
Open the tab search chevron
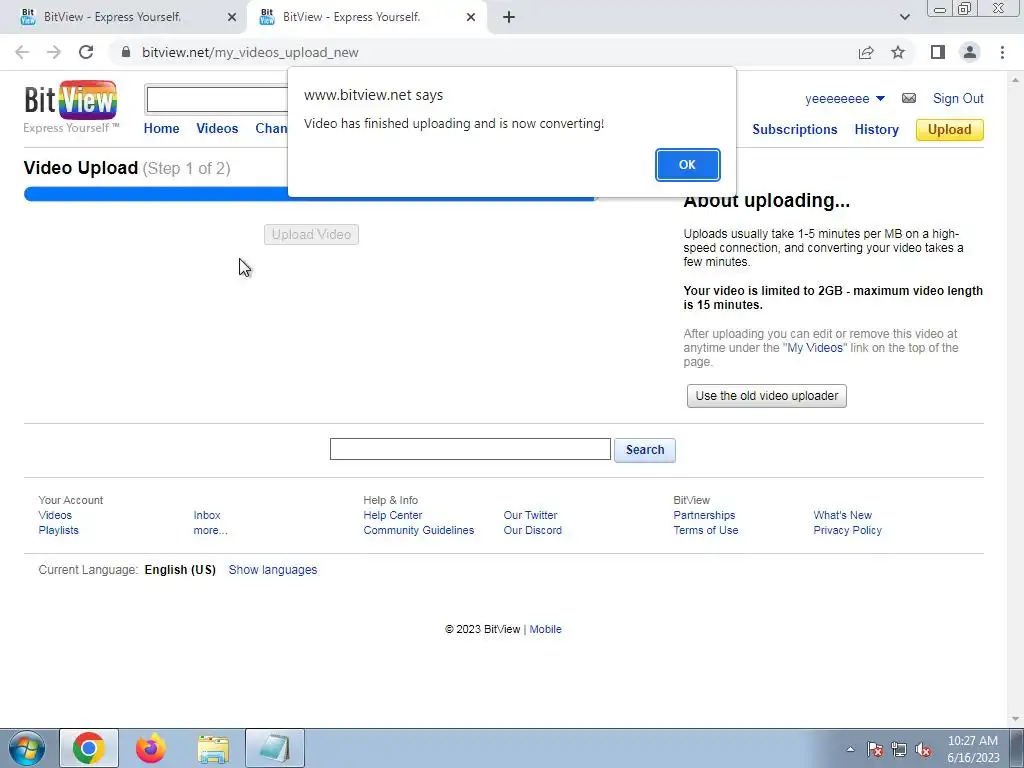(904, 17)
